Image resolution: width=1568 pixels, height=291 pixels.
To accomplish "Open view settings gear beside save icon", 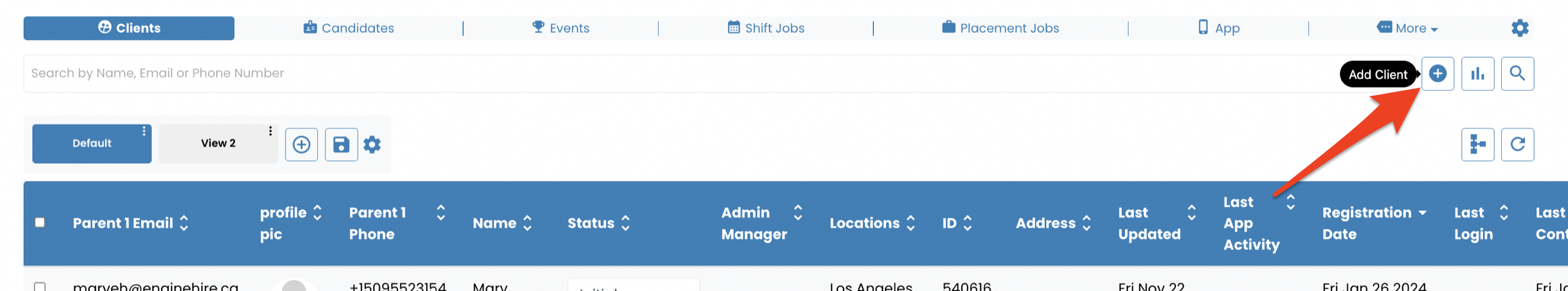I will [x=372, y=144].
